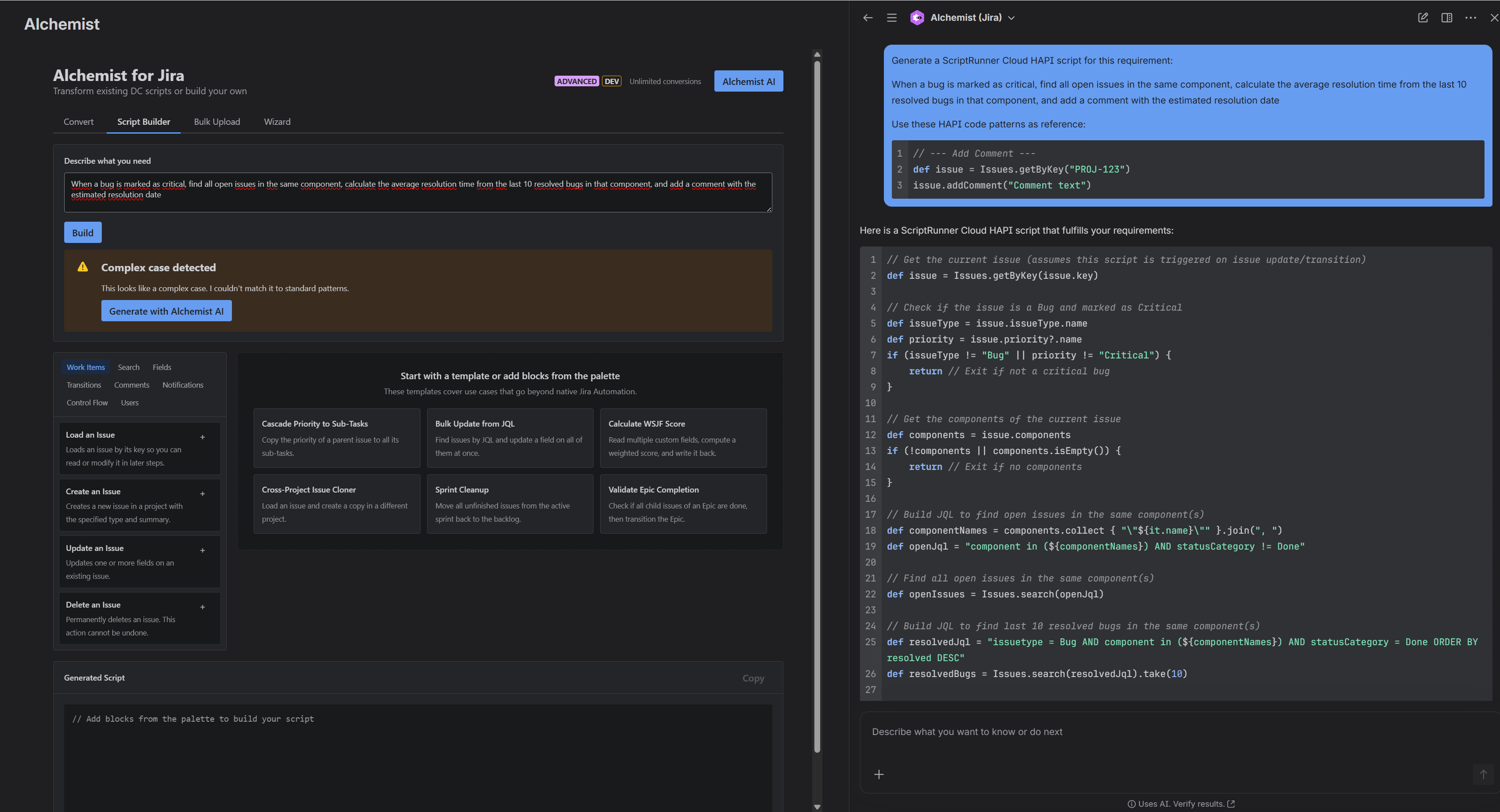1500x812 pixels.
Task: Click the generated script code area
Action: point(418,758)
